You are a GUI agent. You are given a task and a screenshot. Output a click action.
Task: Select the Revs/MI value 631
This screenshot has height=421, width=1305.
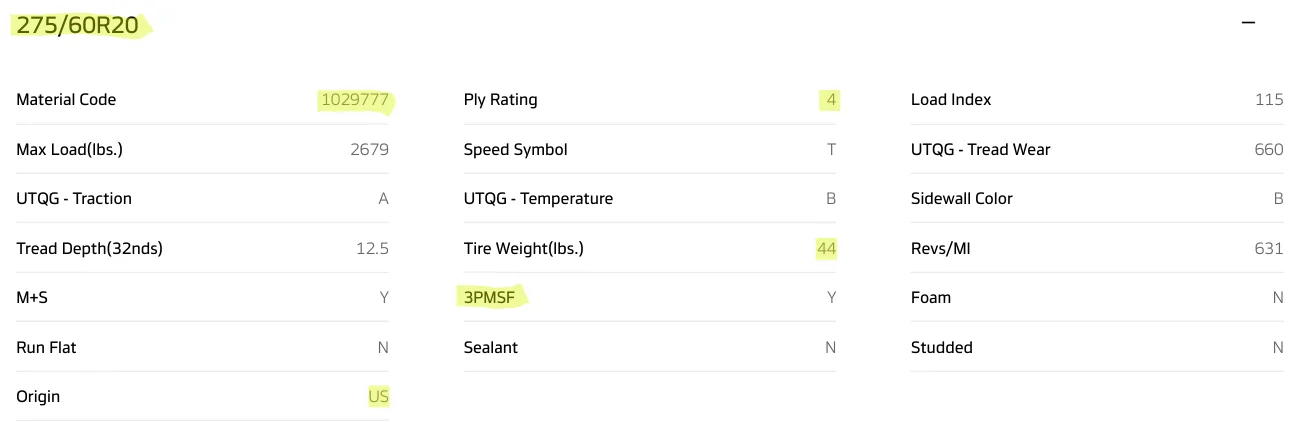tap(1268, 248)
